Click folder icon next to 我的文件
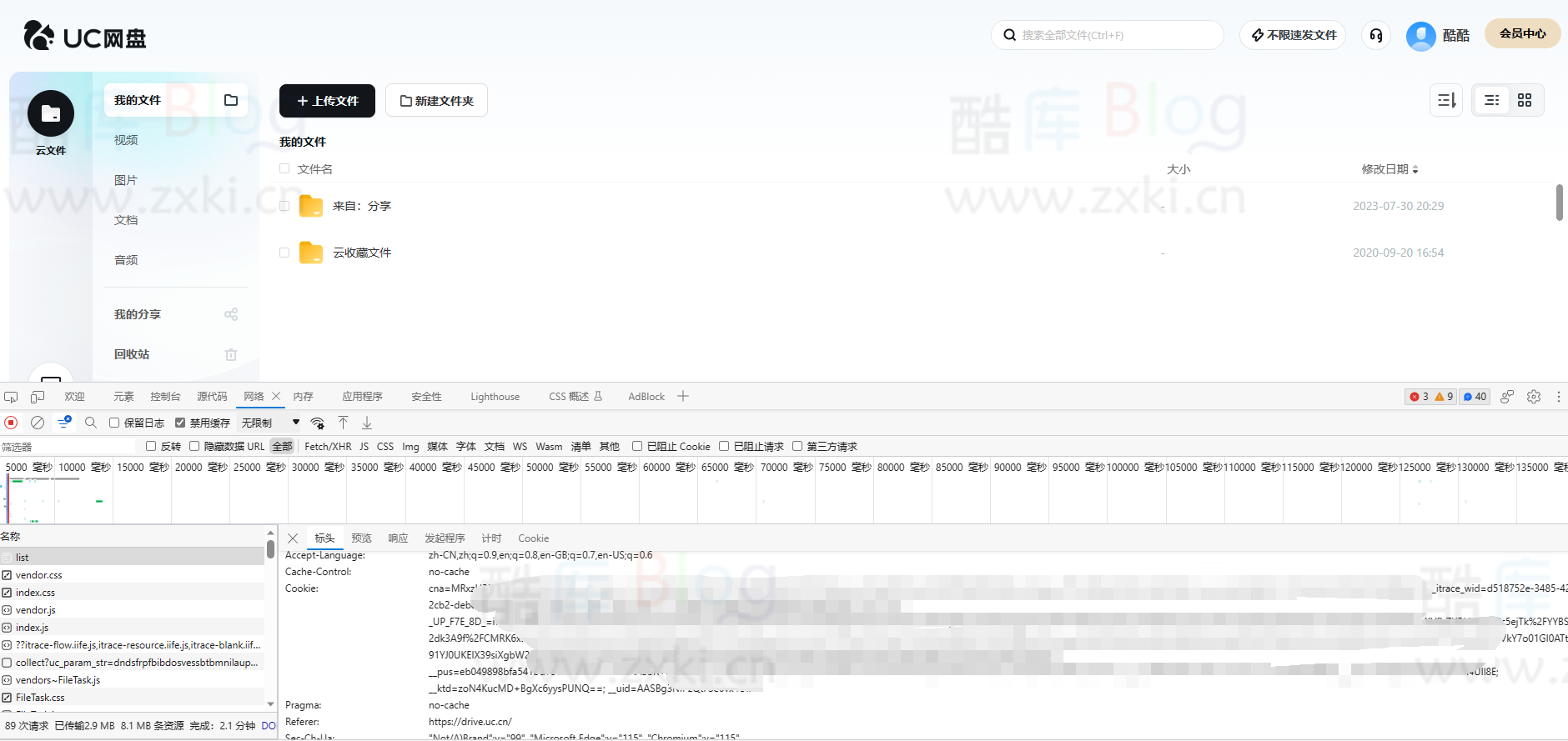1568x741 pixels. coord(231,100)
